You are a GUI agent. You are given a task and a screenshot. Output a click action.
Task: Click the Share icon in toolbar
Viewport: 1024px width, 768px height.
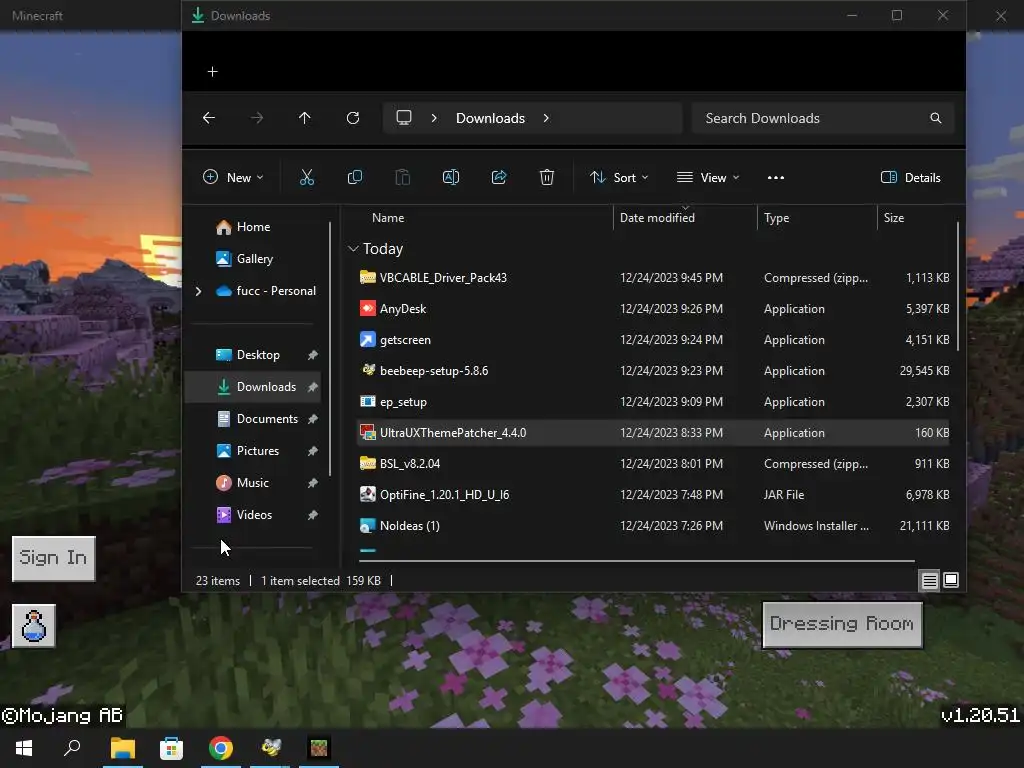point(499,177)
